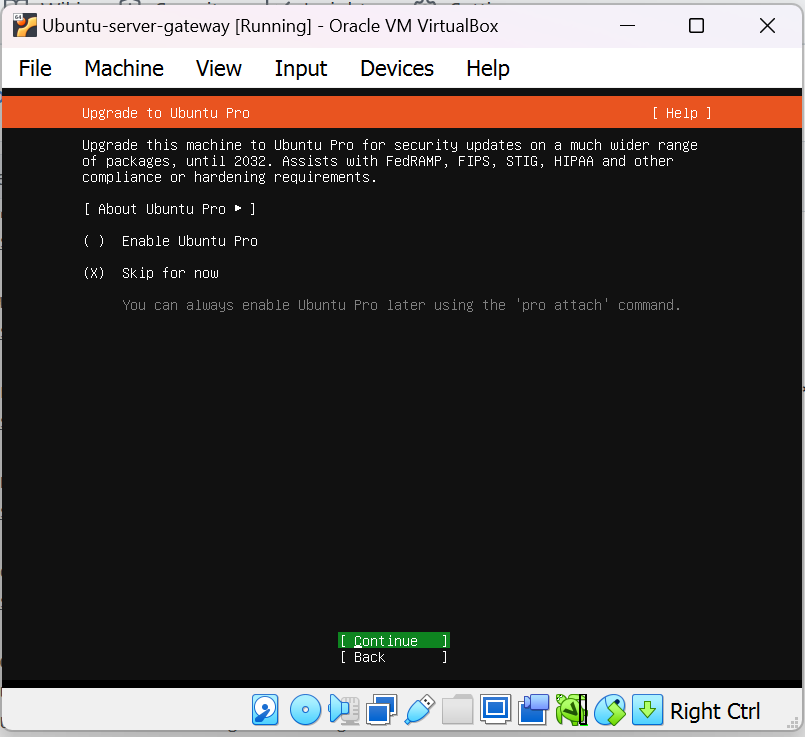805x737 pixels.
Task: Click the green Continue button
Action: tap(394, 641)
